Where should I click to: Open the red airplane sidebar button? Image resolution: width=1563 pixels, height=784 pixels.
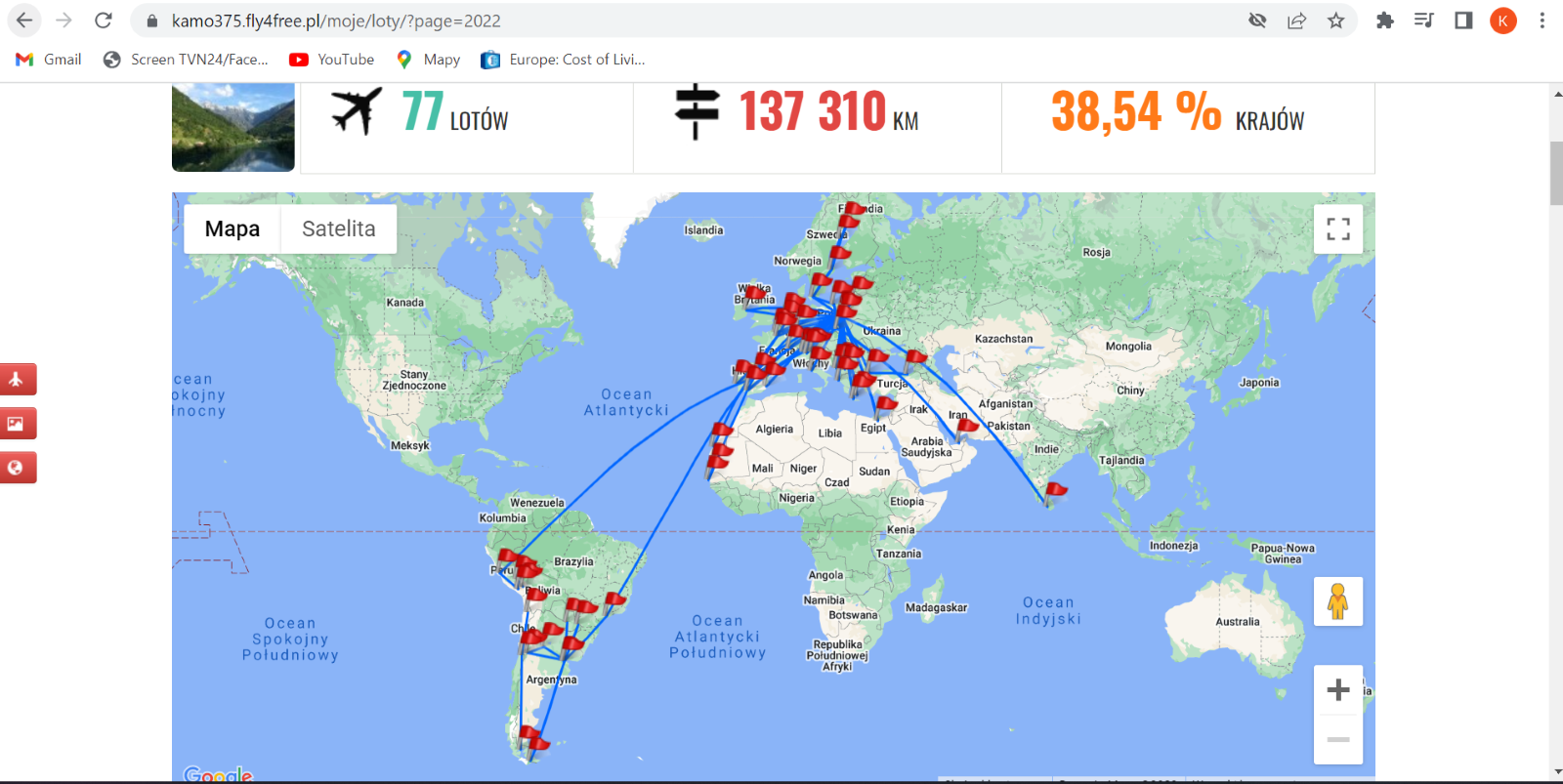[17, 379]
